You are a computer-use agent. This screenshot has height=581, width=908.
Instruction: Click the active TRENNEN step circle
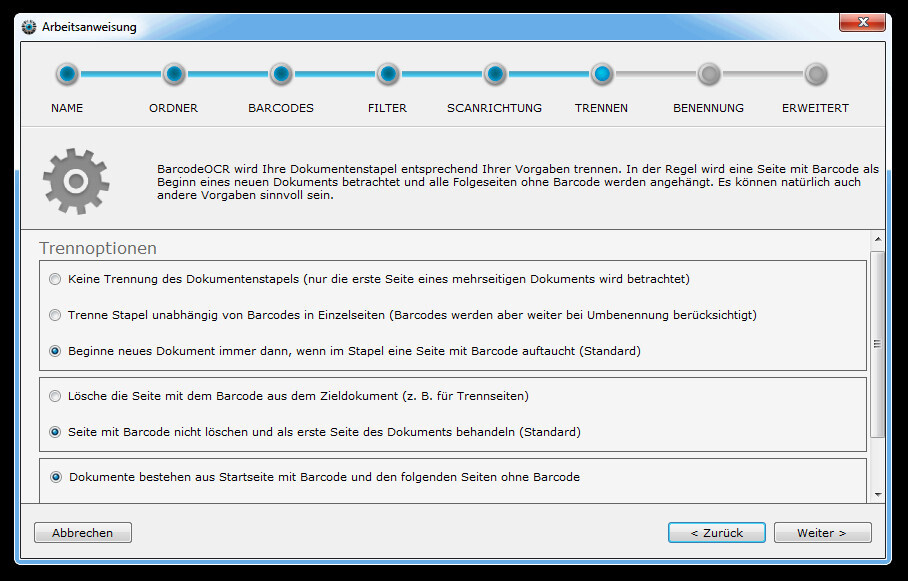(602, 74)
